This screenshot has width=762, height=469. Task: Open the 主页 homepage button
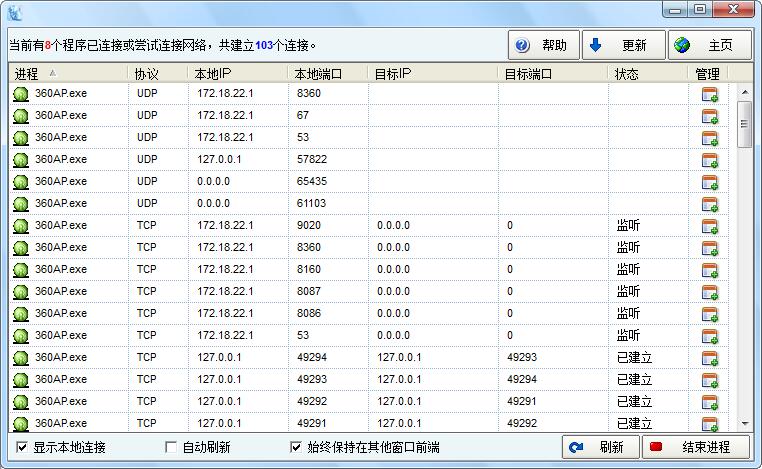tap(710, 45)
